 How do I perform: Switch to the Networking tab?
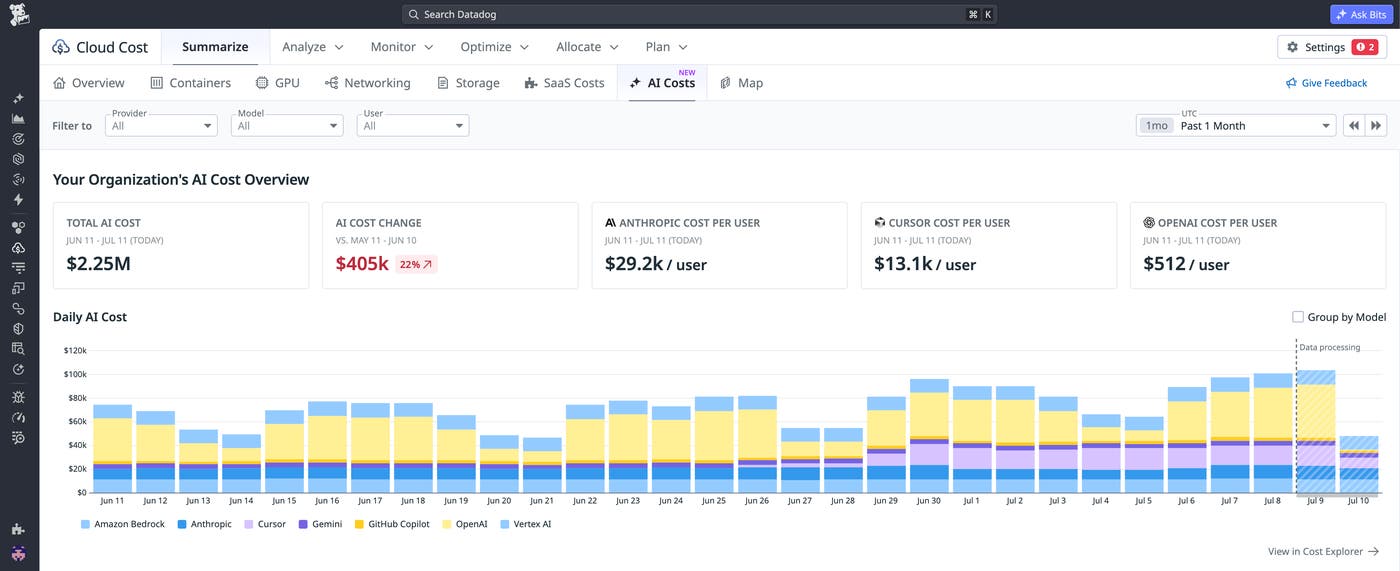point(368,83)
